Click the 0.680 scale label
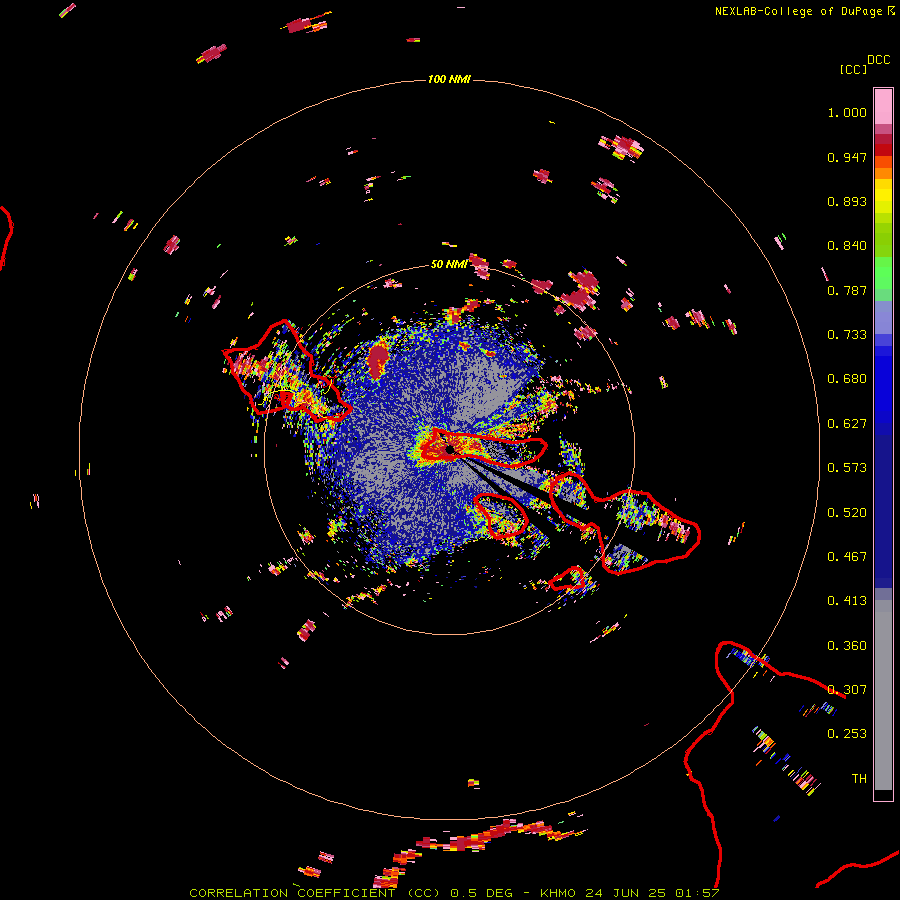The height and width of the screenshot is (900, 900). (x=847, y=379)
